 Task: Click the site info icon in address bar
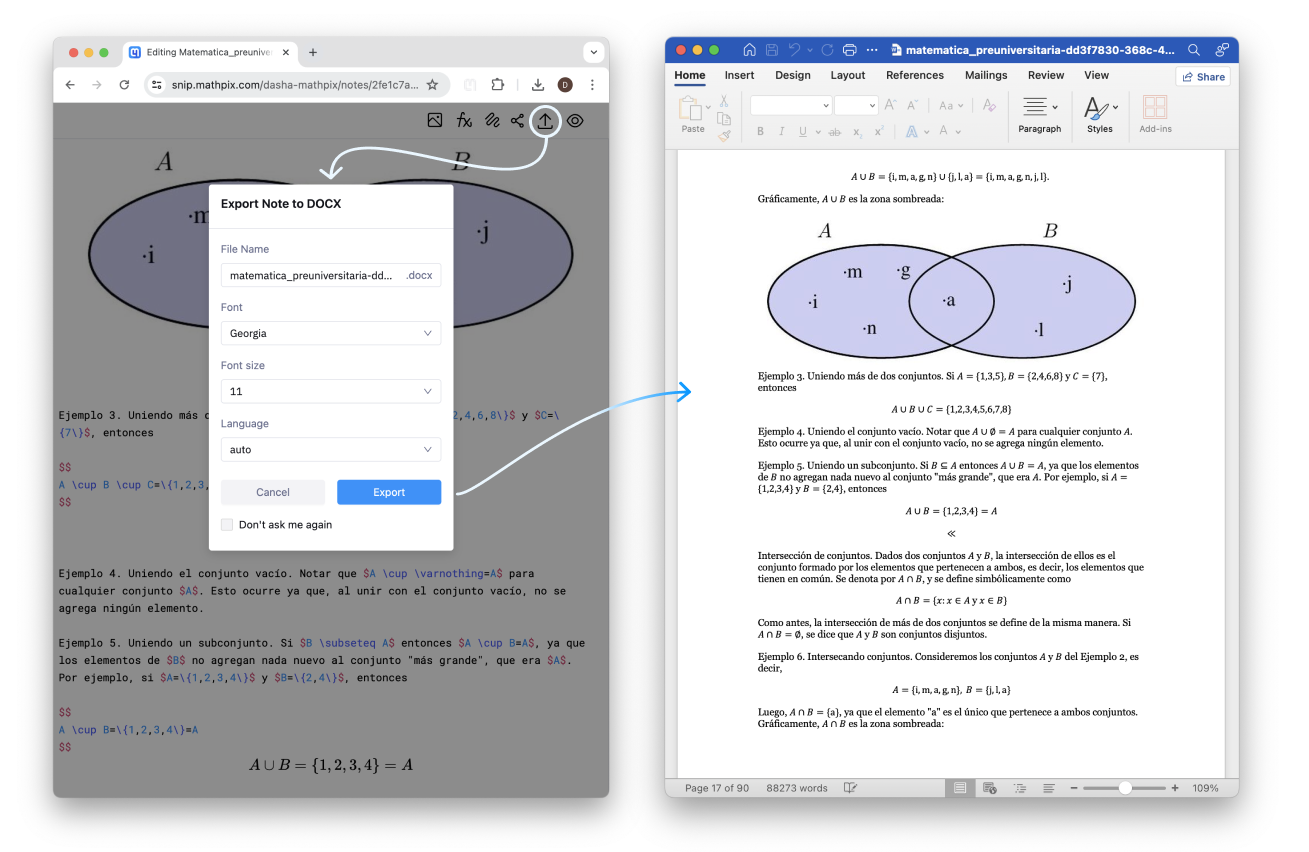[x=157, y=85]
